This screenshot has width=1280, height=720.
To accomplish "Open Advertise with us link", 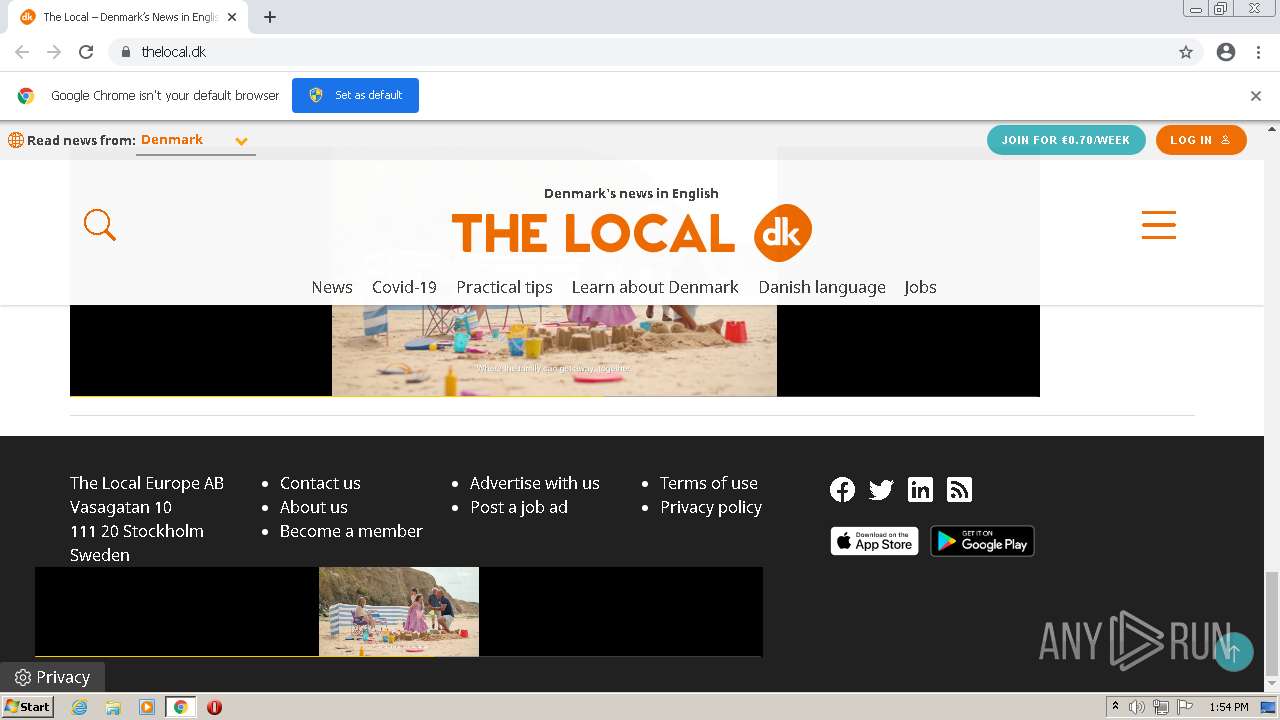I will 535,483.
